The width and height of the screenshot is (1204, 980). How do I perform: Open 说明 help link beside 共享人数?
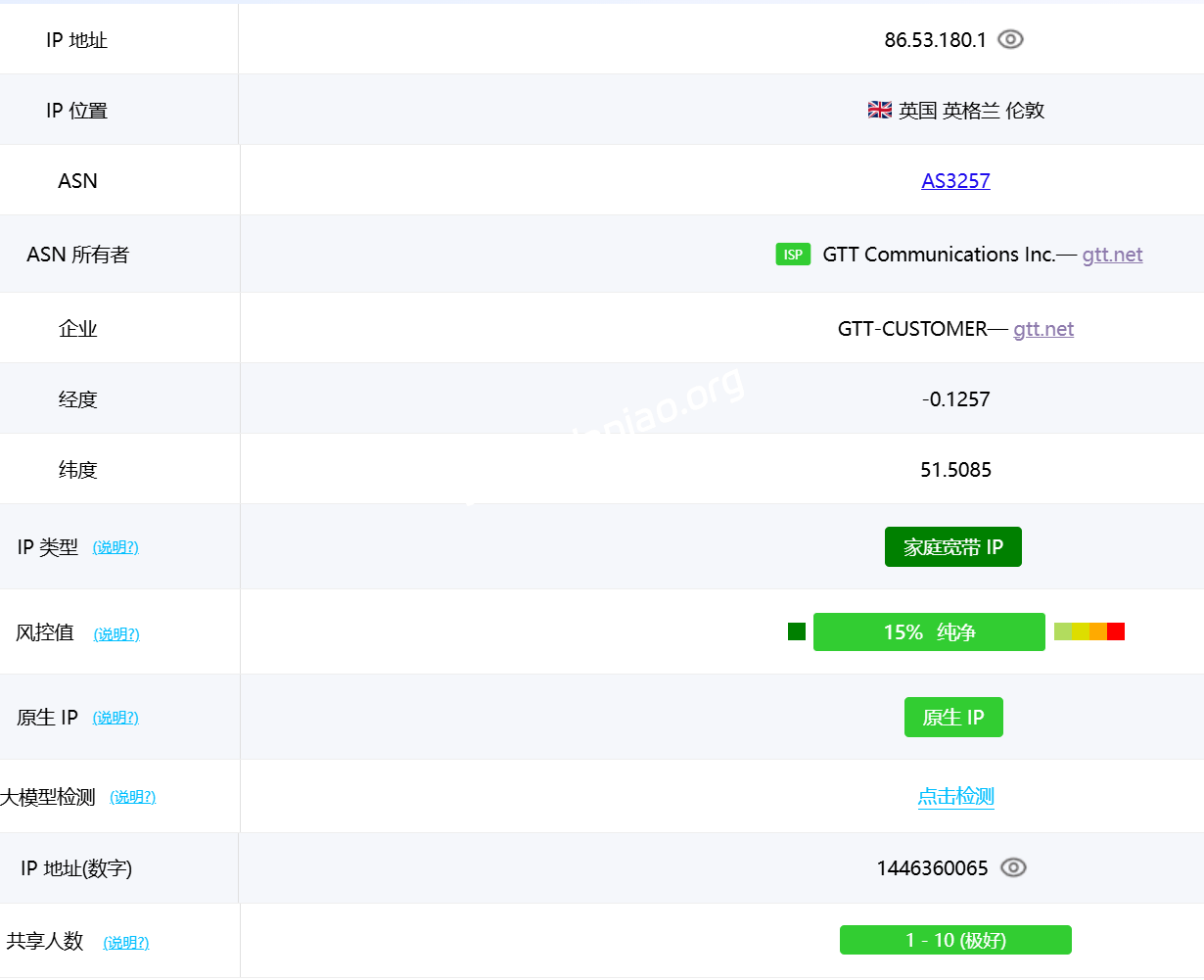coord(126,943)
